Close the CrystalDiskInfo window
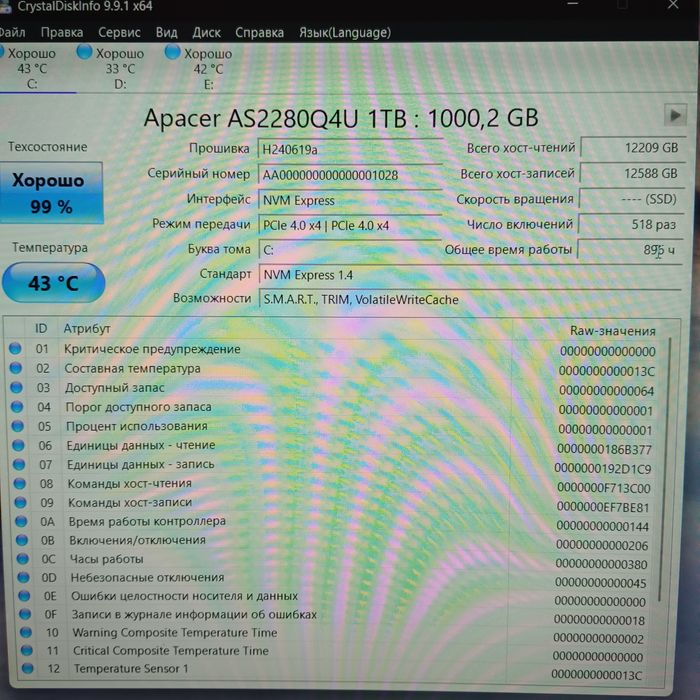 pyautogui.click(x=673, y=5)
